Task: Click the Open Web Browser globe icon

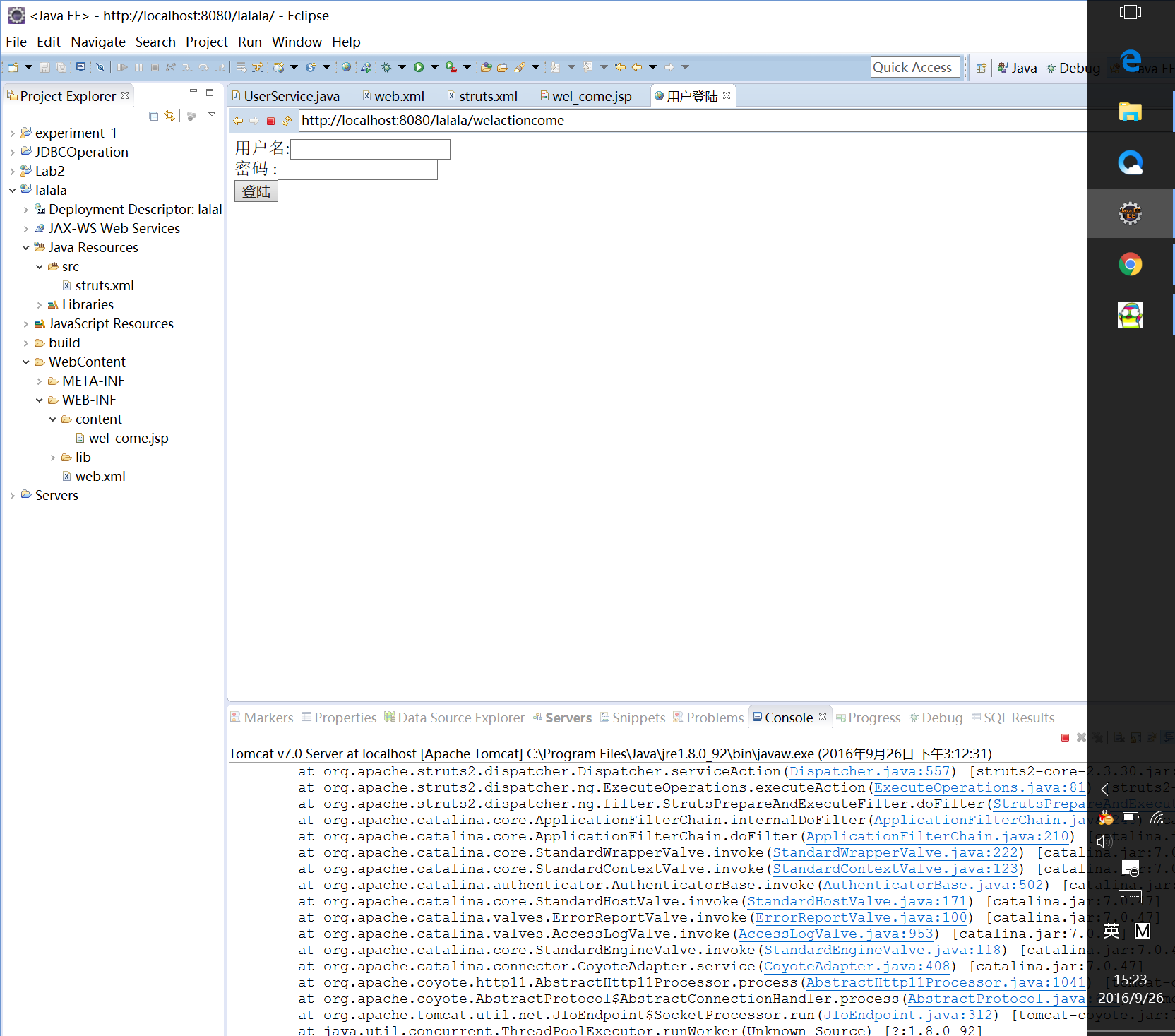Action: click(346, 67)
